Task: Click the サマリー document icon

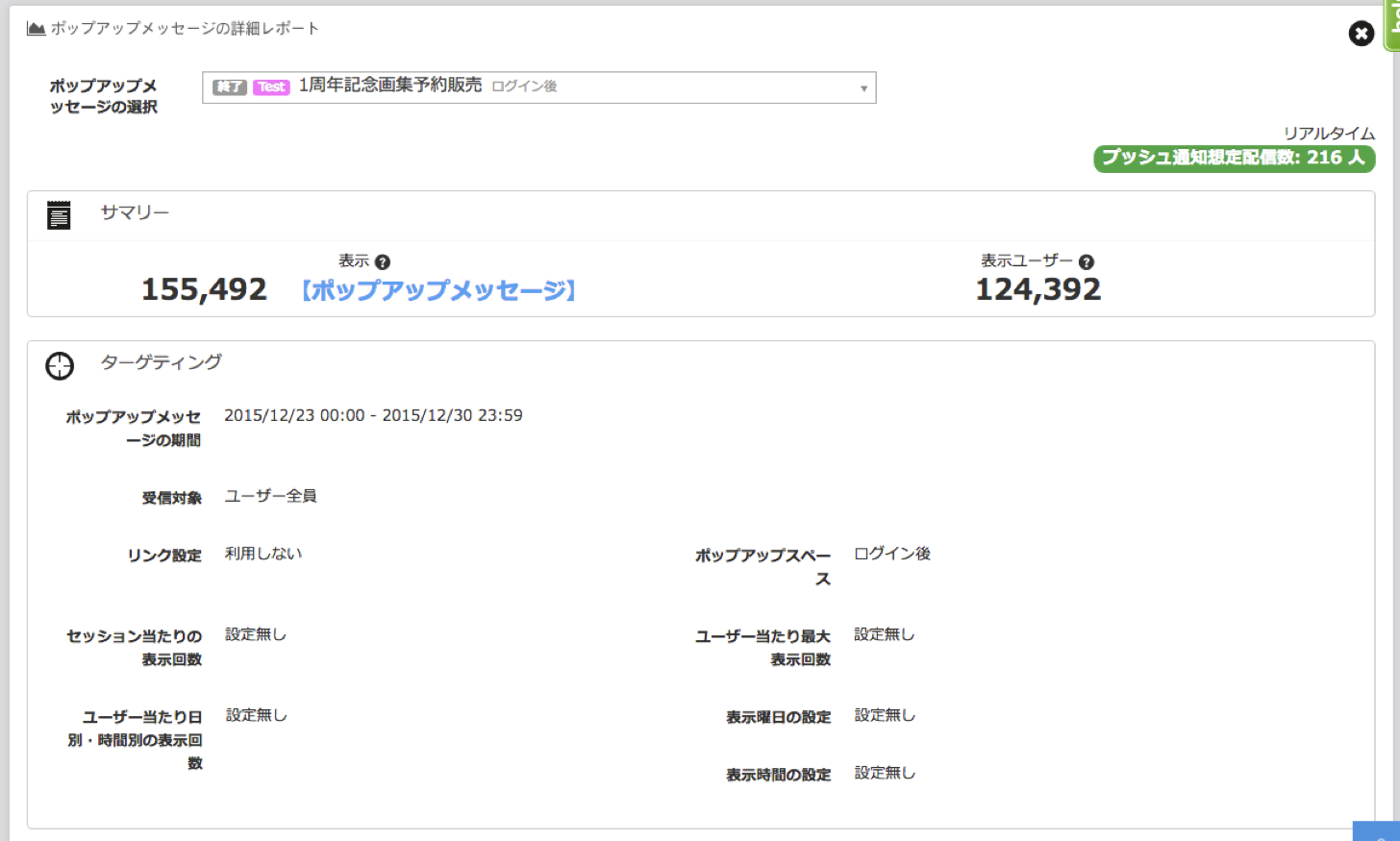Action: pos(59,215)
